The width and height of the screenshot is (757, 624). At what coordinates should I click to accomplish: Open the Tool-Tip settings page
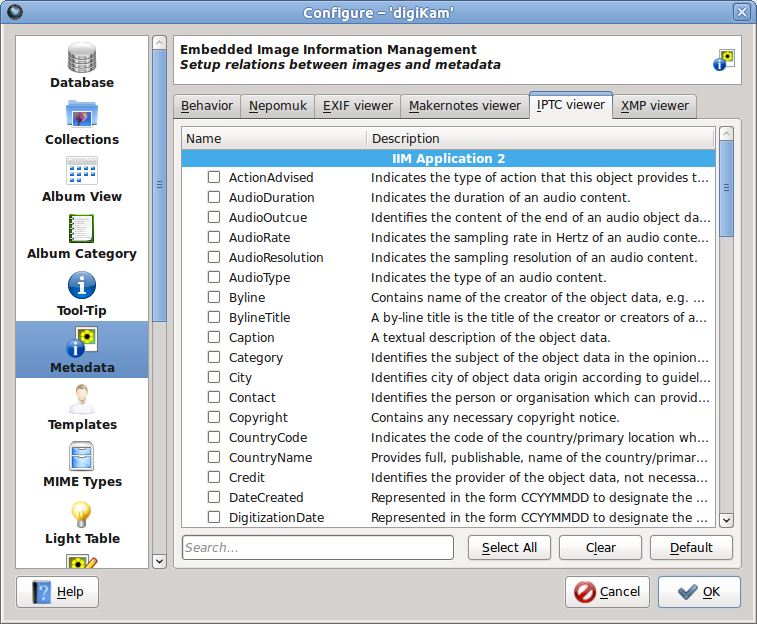(82, 293)
